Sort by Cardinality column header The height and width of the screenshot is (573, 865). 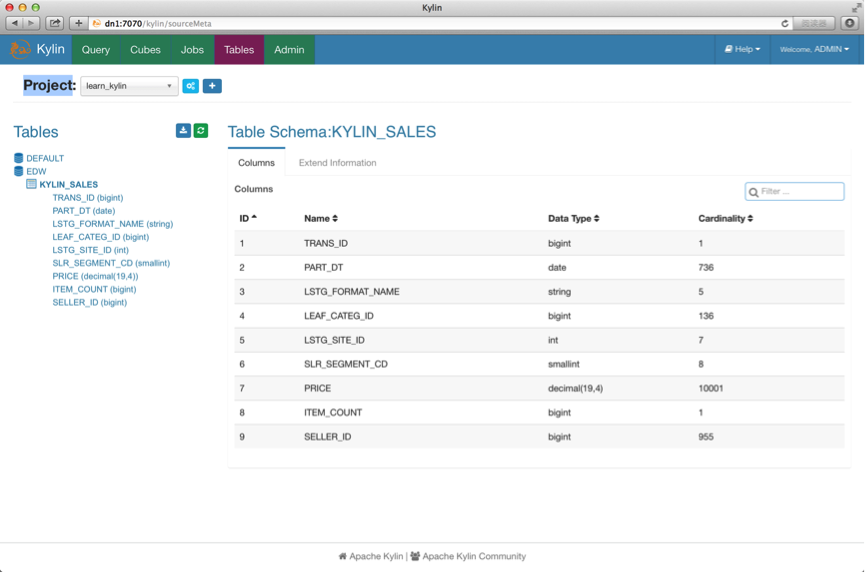click(x=725, y=218)
